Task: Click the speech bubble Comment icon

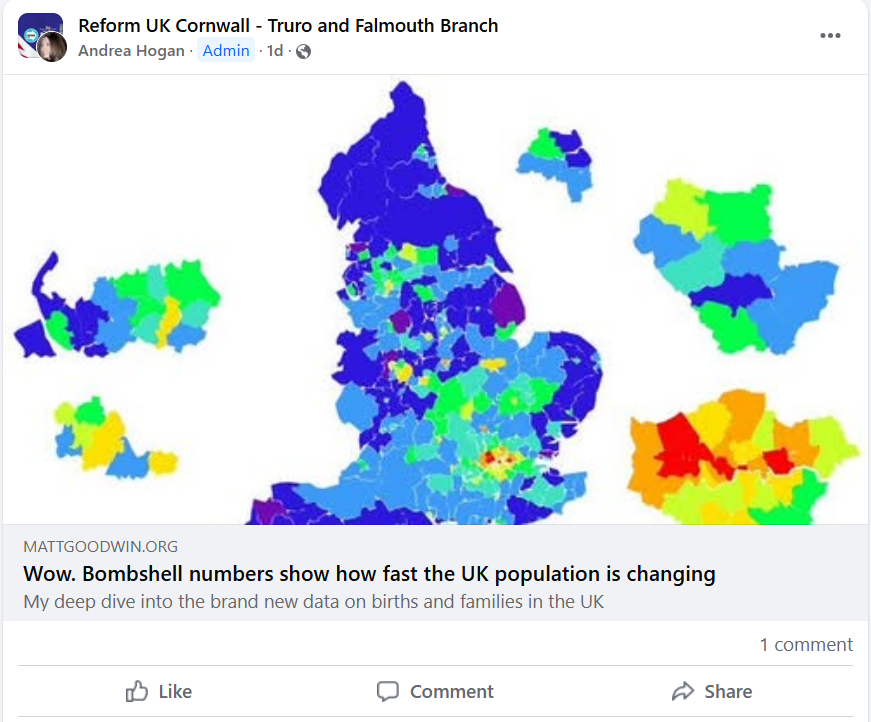Action: [x=388, y=691]
